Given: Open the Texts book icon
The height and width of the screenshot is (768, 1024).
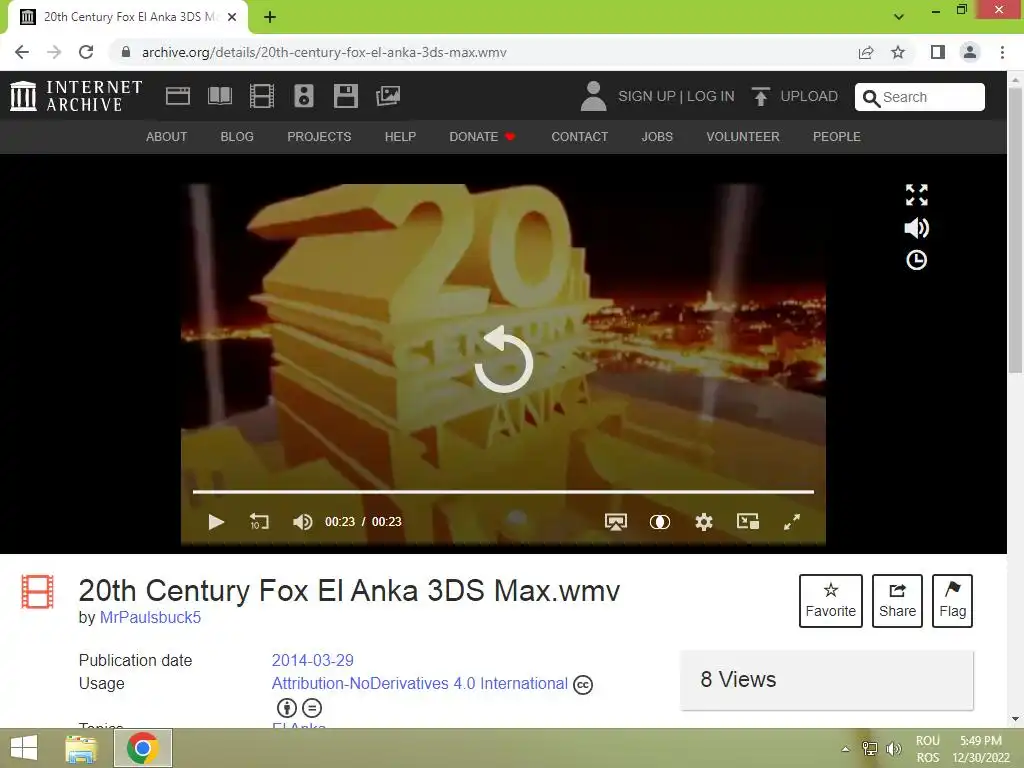Looking at the screenshot, I should [219, 96].
